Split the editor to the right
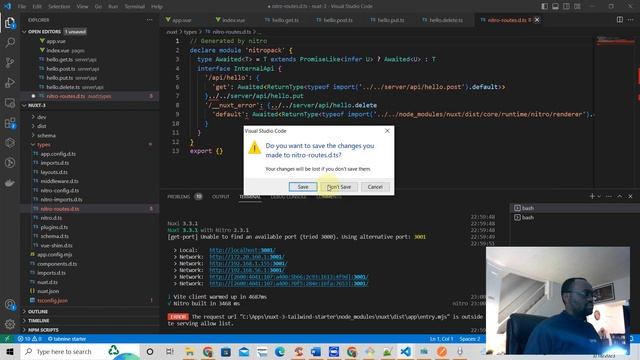640x360 pixels. point(620,20)
